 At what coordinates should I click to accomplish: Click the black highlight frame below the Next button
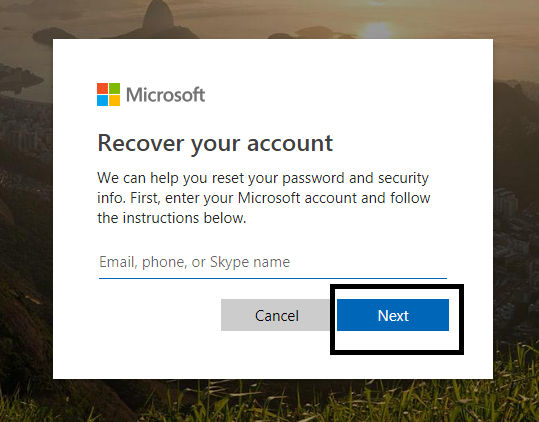[397, 352]
